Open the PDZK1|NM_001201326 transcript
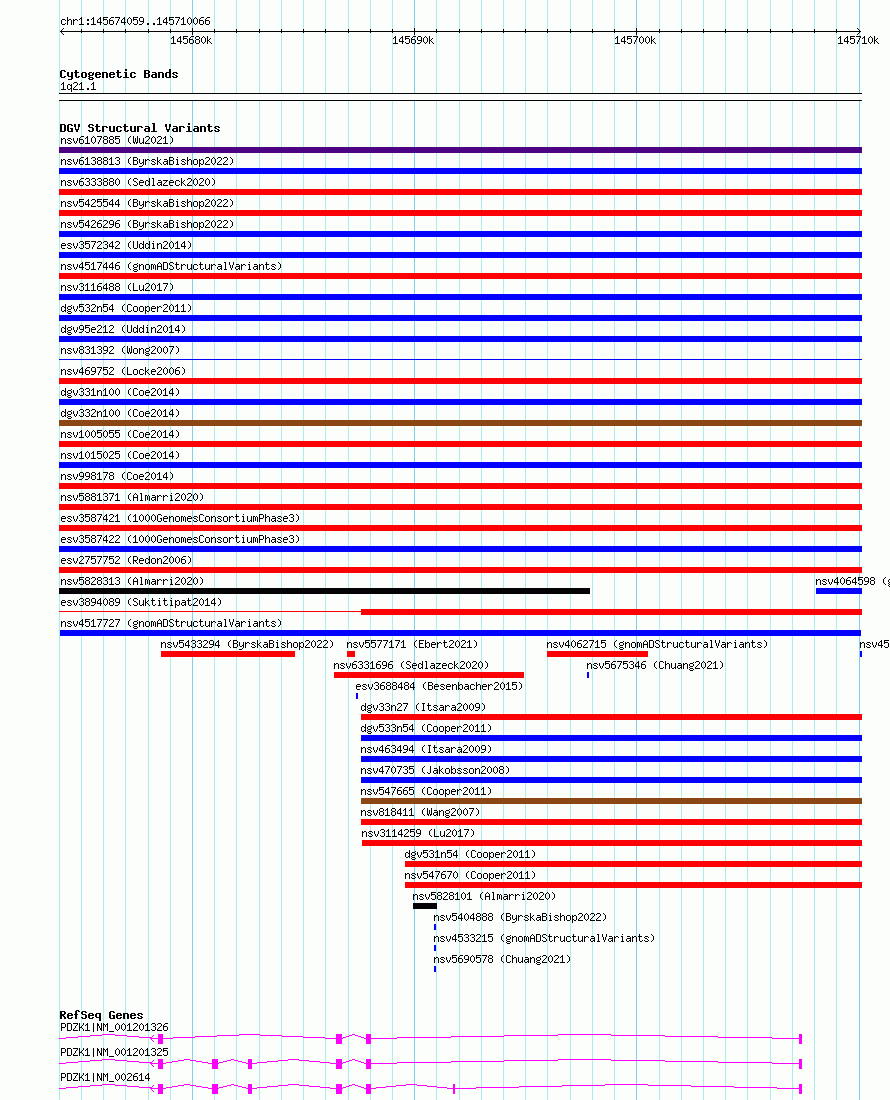This screenshot has width=890, height=1100. pos(114,1028)
